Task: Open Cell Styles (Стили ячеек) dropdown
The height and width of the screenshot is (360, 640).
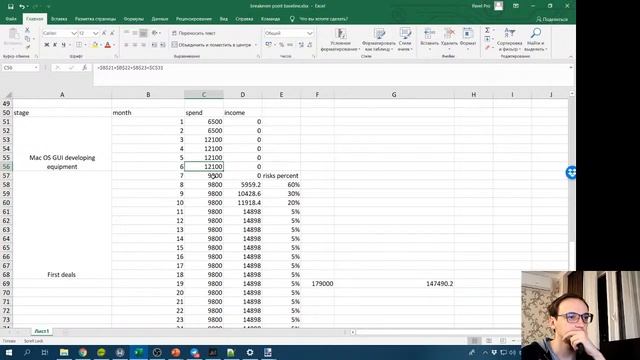Action: (x=405, y=40)
